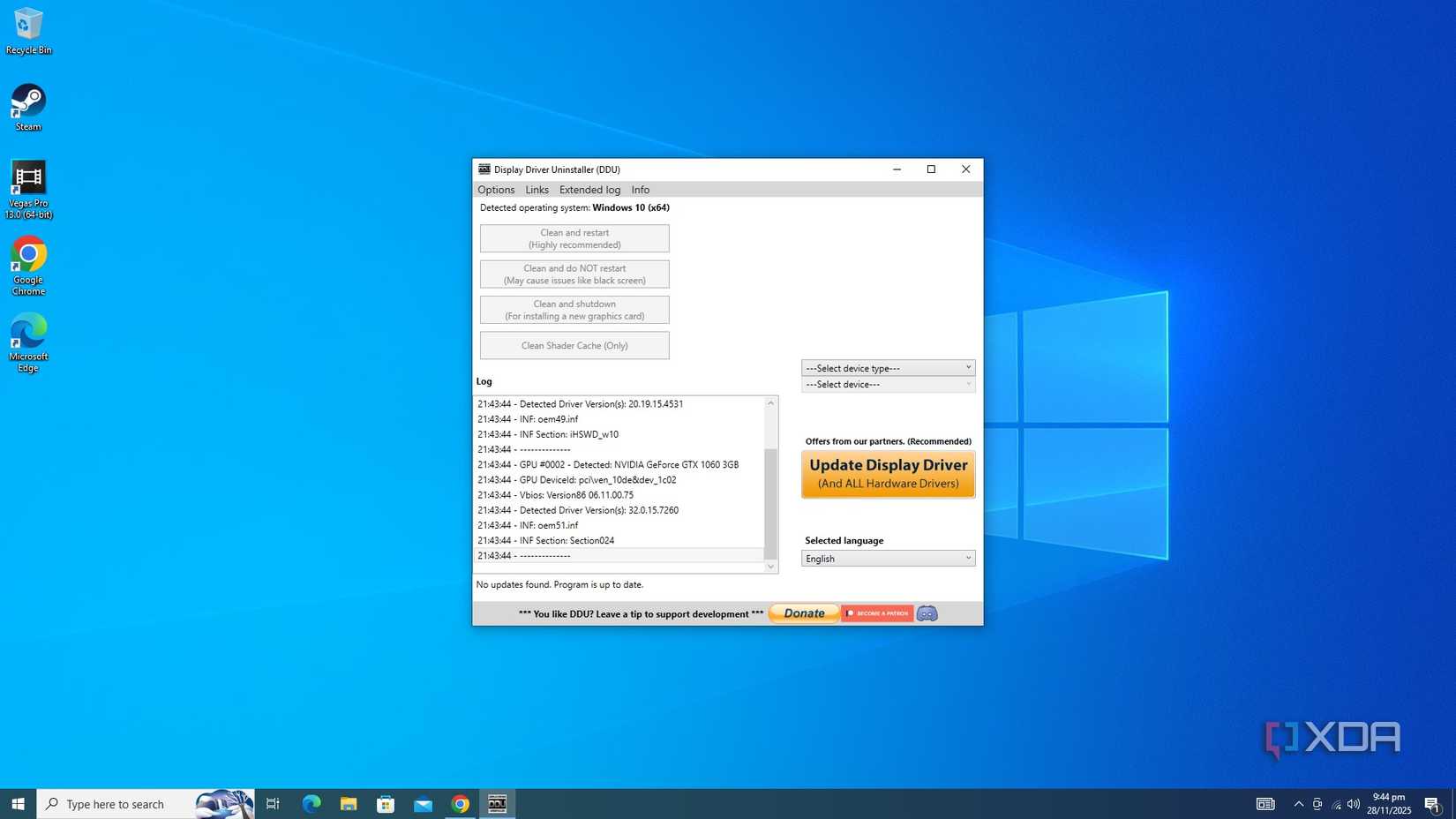Select the Steam desktop shortcut
Screen dimensions: 1456x819
pos(28,108)
